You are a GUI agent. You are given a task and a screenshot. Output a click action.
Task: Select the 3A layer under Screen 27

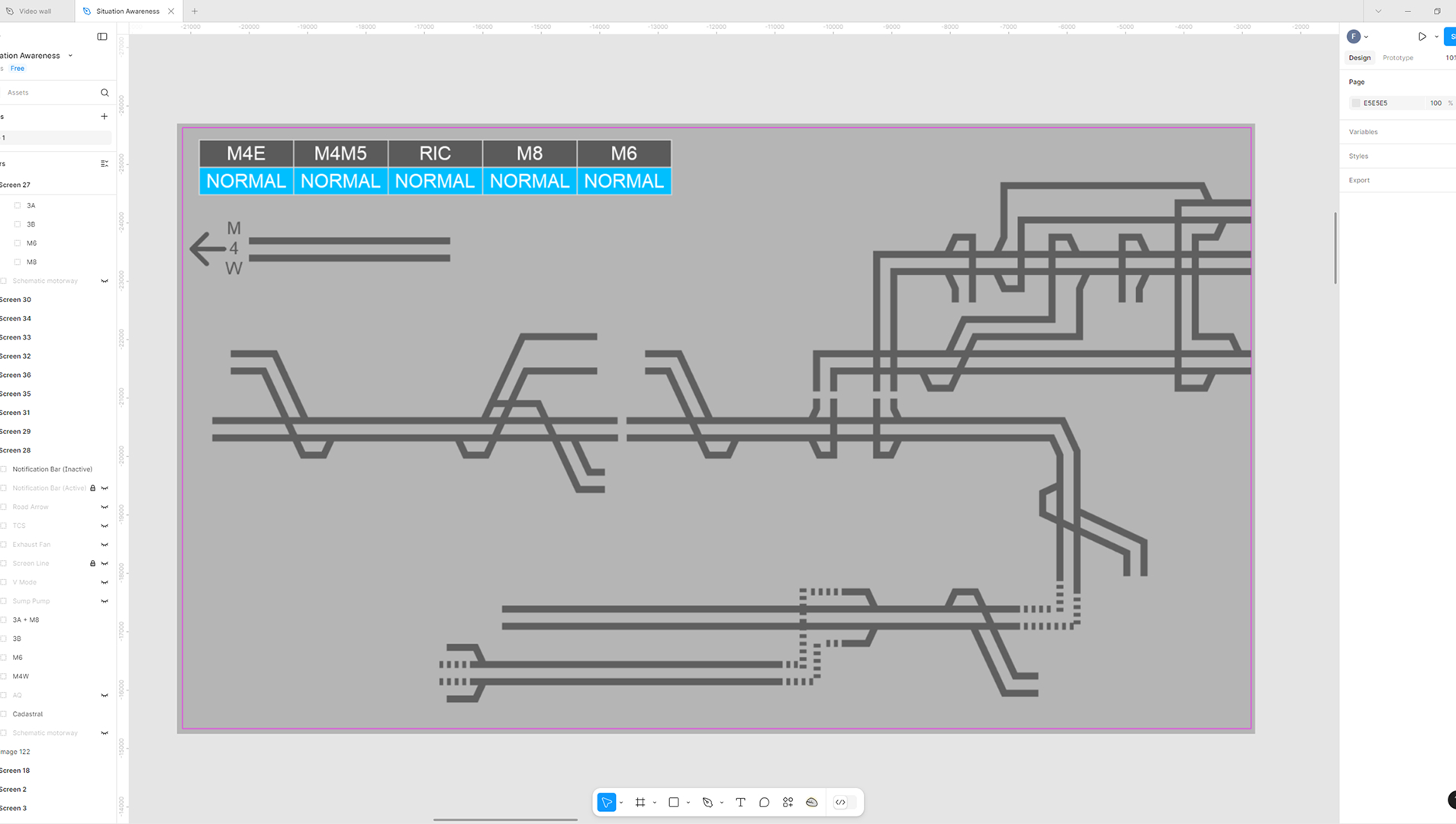pyautogui.click(x=31, y=205)
